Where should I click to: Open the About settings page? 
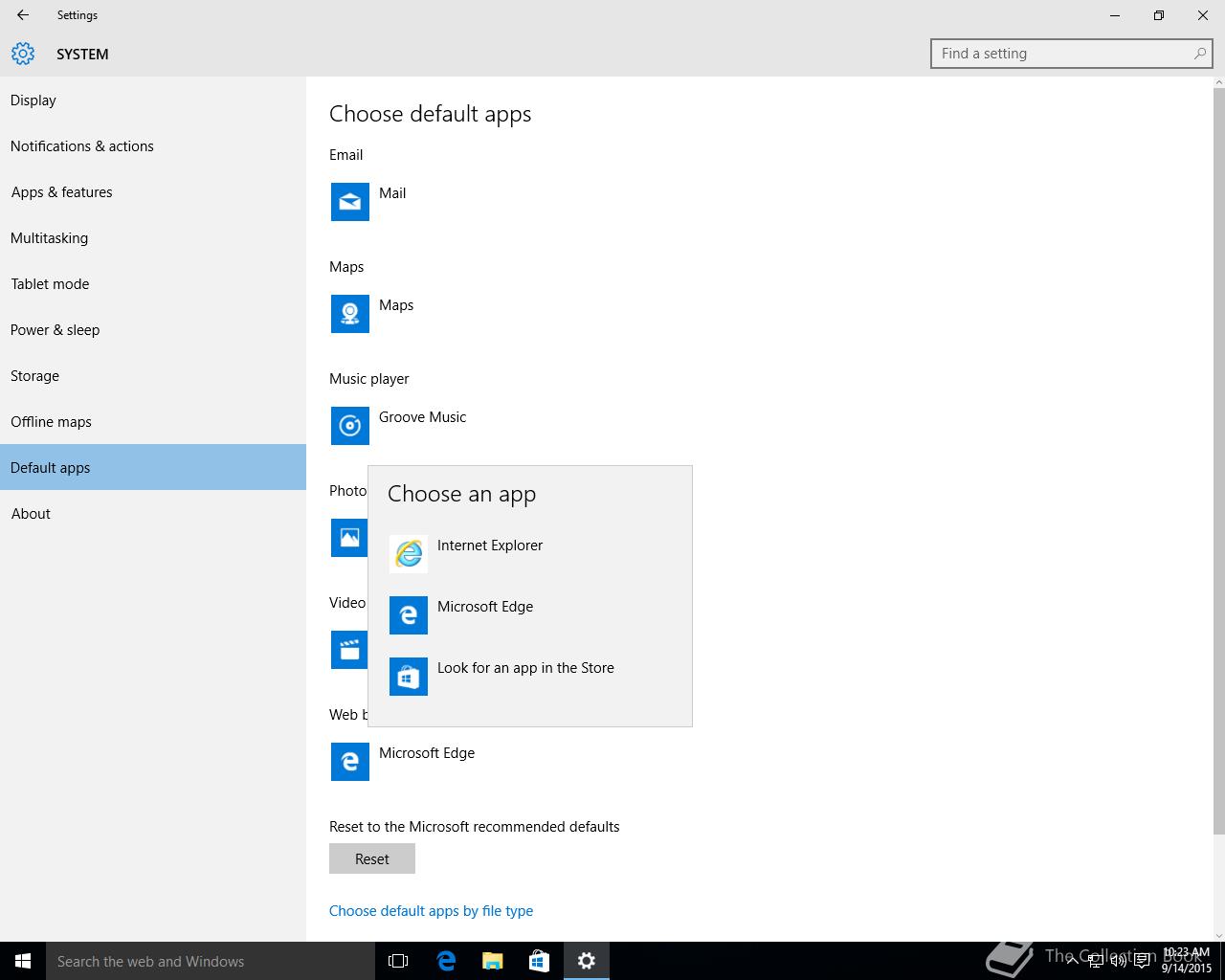tap(153, 514)
